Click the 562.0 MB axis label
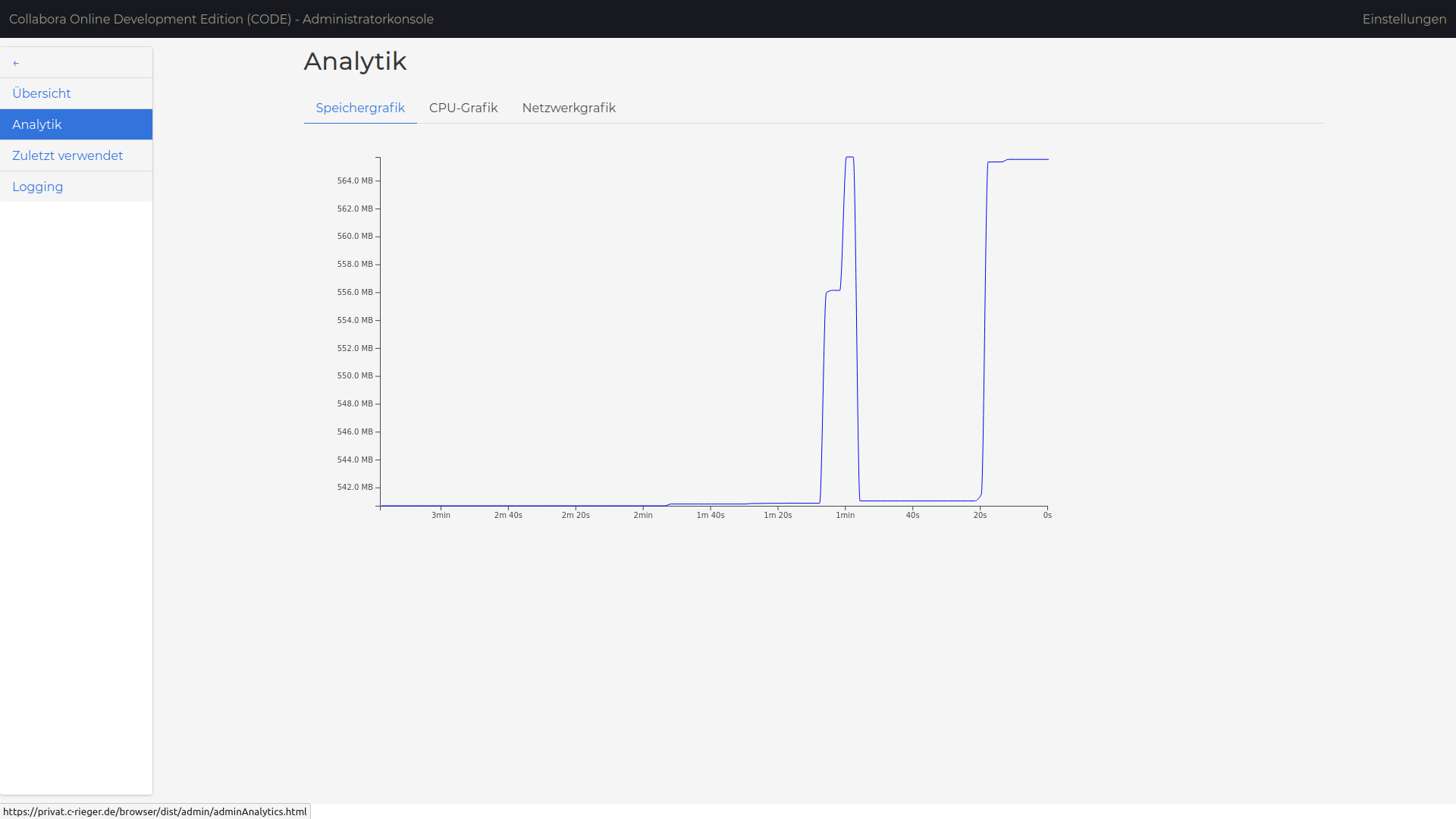1456x819 pixels. (x=355, y=209)
